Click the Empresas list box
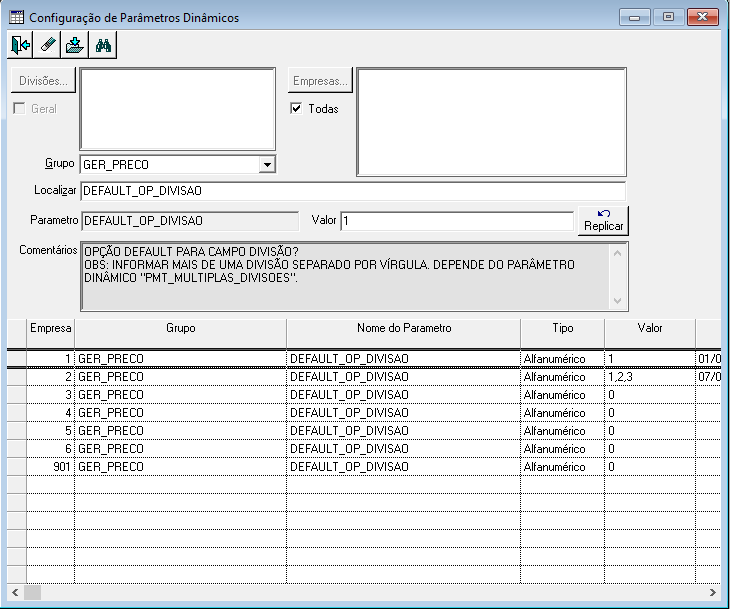 pos(492,122)
